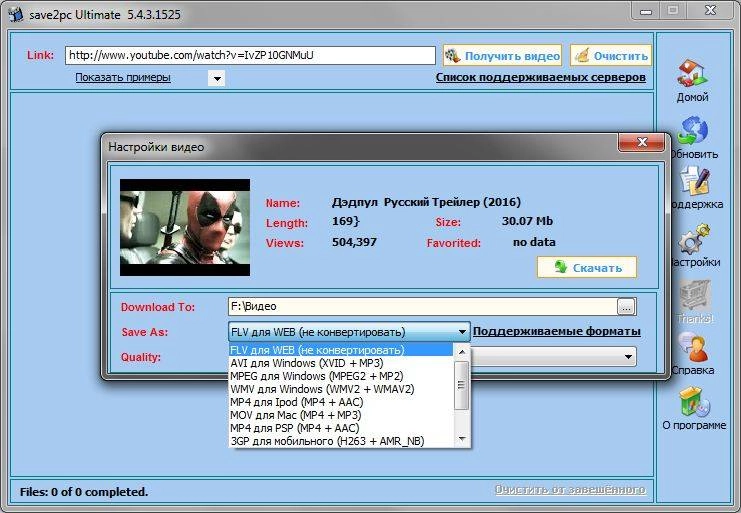Click the save2pc app icon in title bar
This screenshot has height=513, width=741.
15,14
